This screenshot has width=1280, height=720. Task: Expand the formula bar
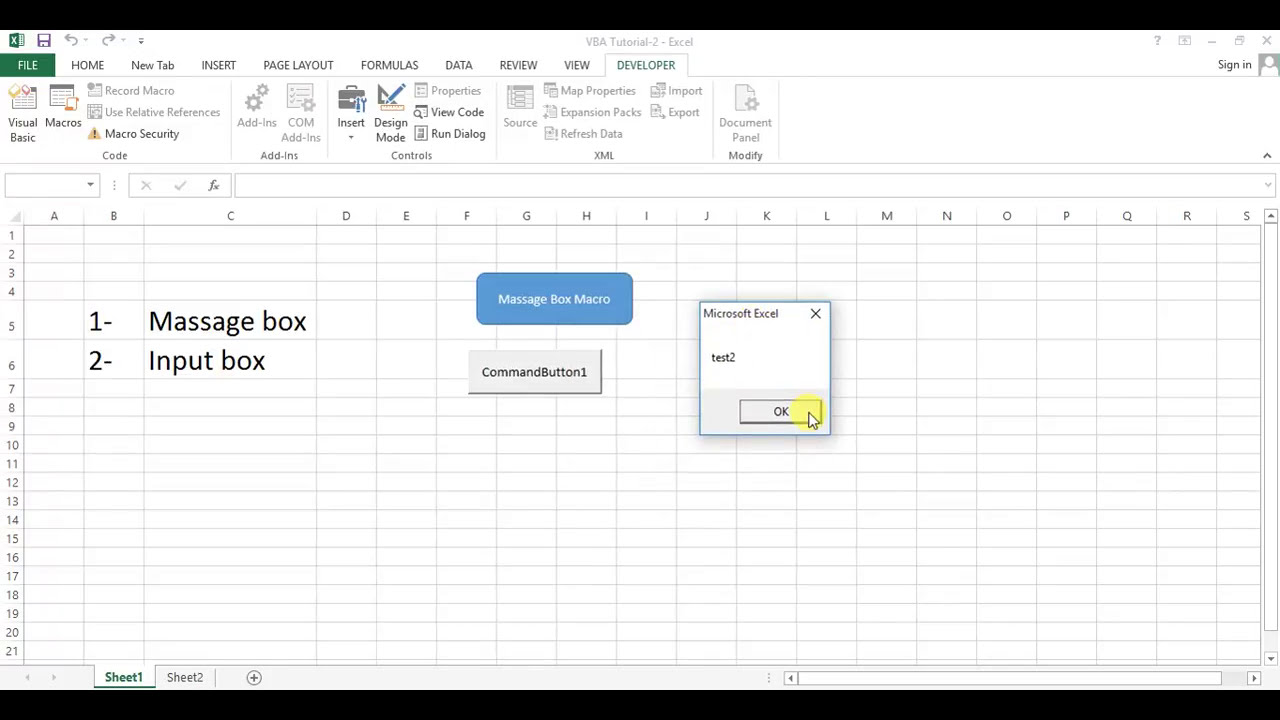(x=1268, y=185)
